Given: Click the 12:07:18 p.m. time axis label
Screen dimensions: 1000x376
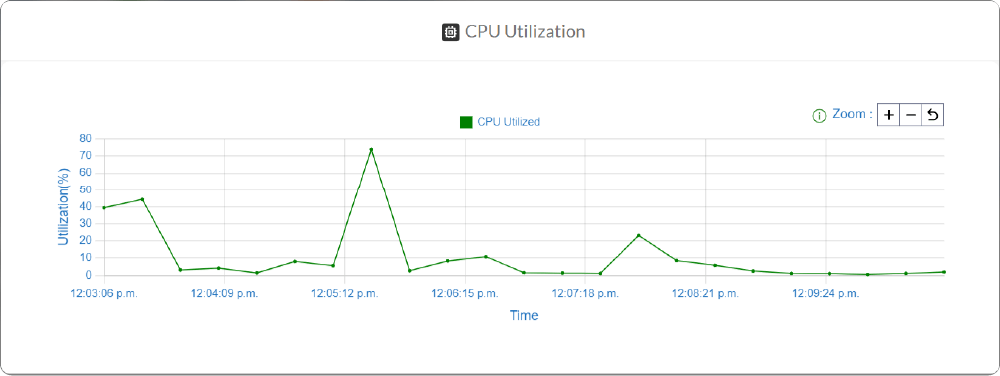Looking at the screenshot, I should pos(585,294).
